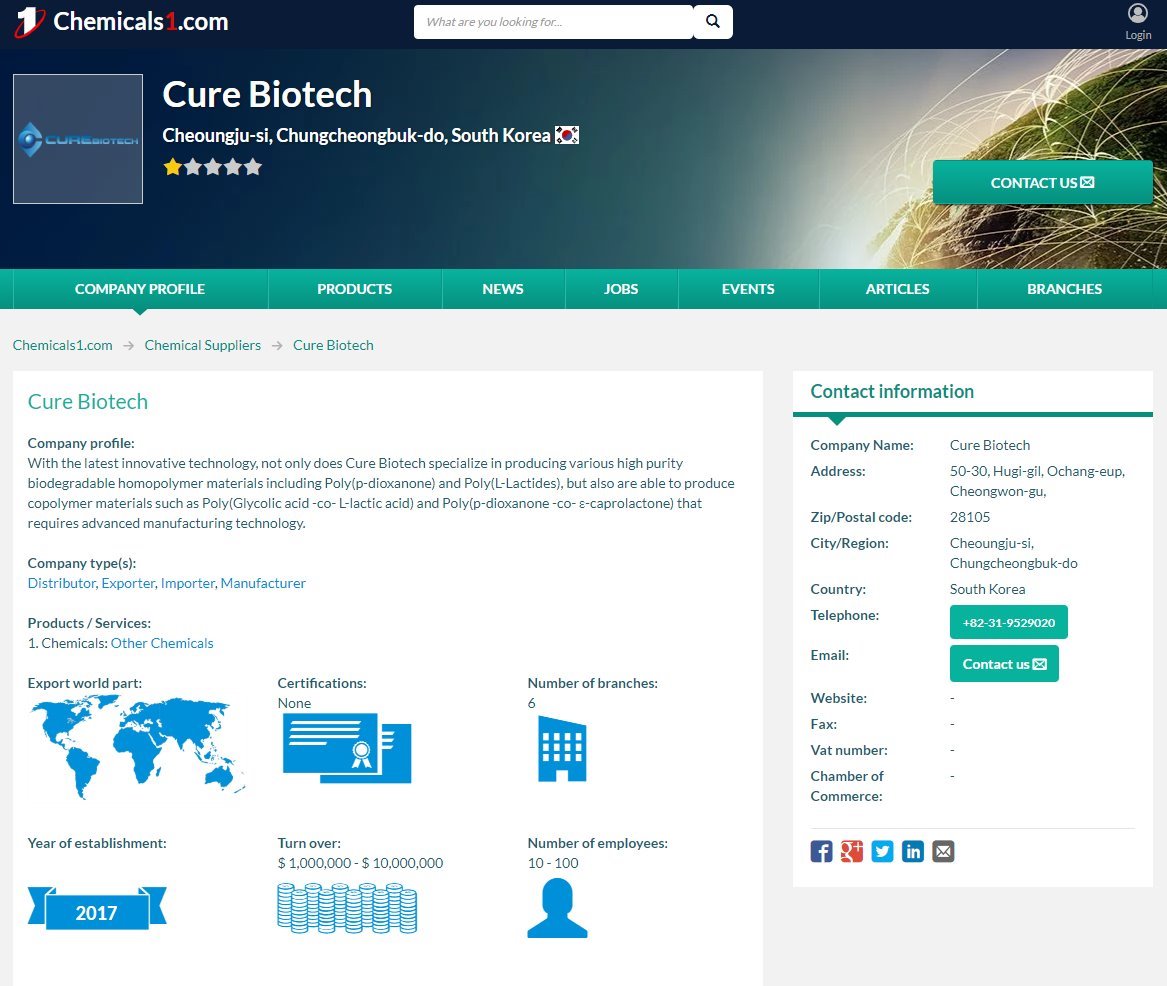Click the green Cure Biotech profile heading

(88, 402)
